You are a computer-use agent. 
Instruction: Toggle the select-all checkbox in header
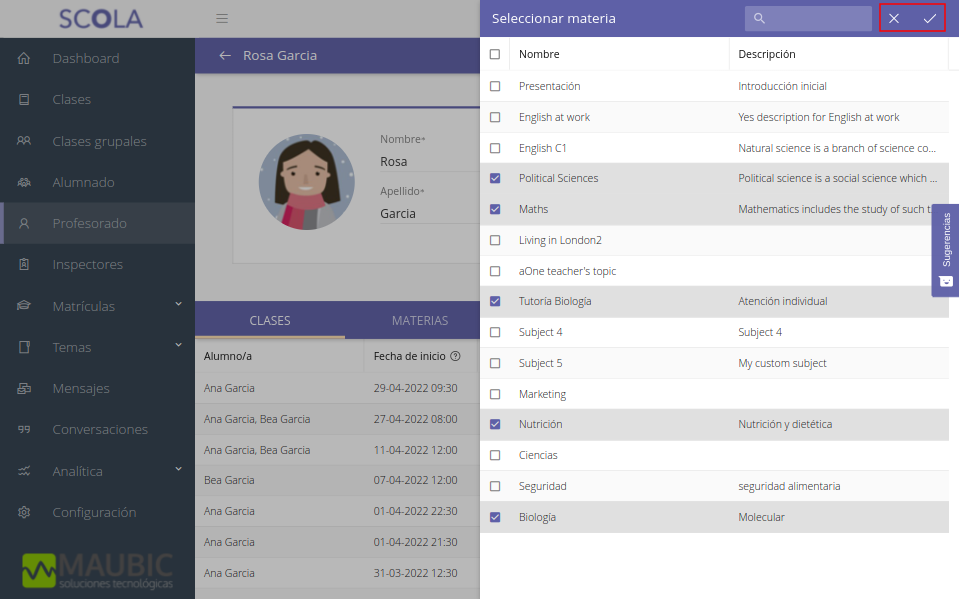tap(495, 55)
